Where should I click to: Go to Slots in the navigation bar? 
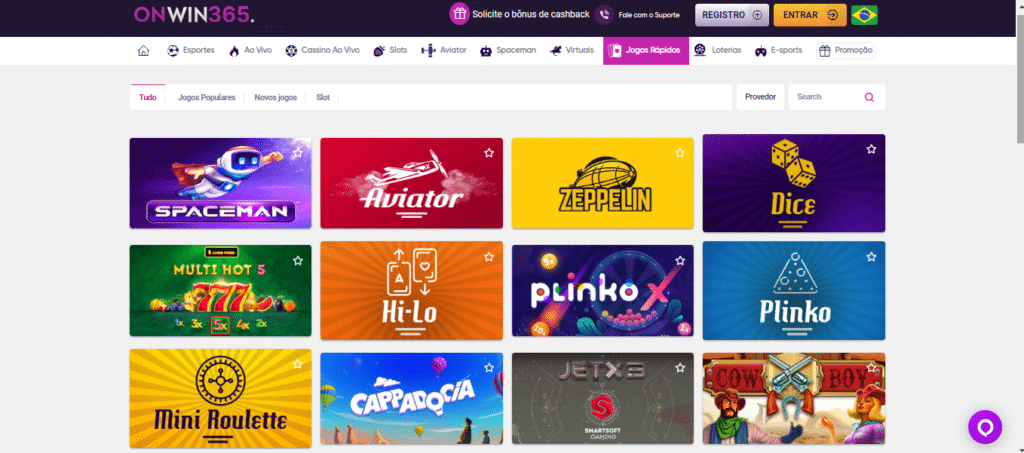(390, 50)
